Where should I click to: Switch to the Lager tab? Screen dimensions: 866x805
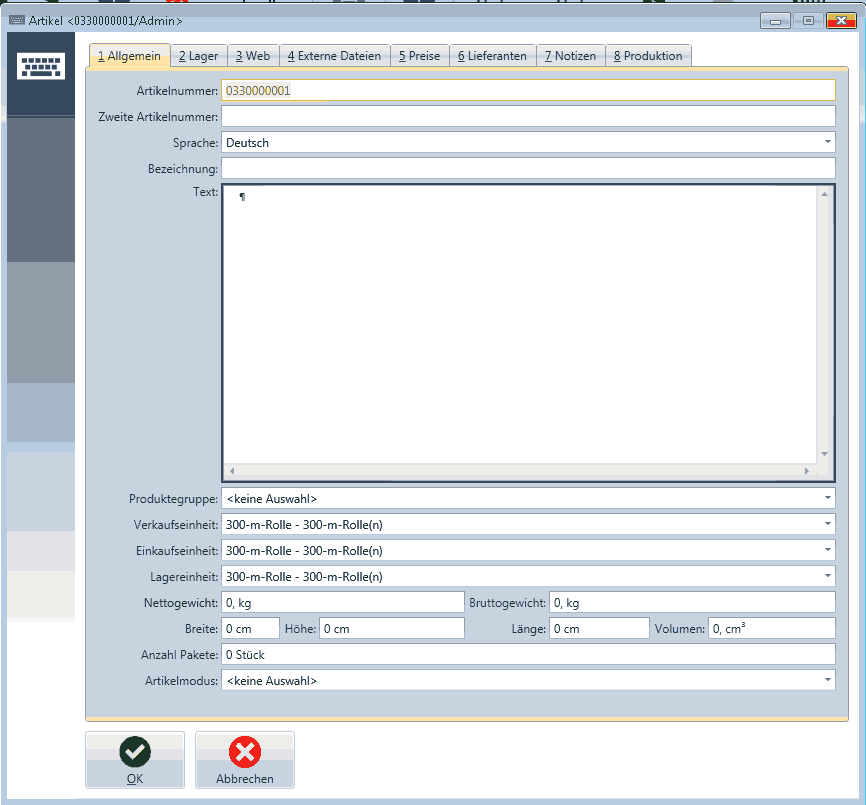[198, 56]
